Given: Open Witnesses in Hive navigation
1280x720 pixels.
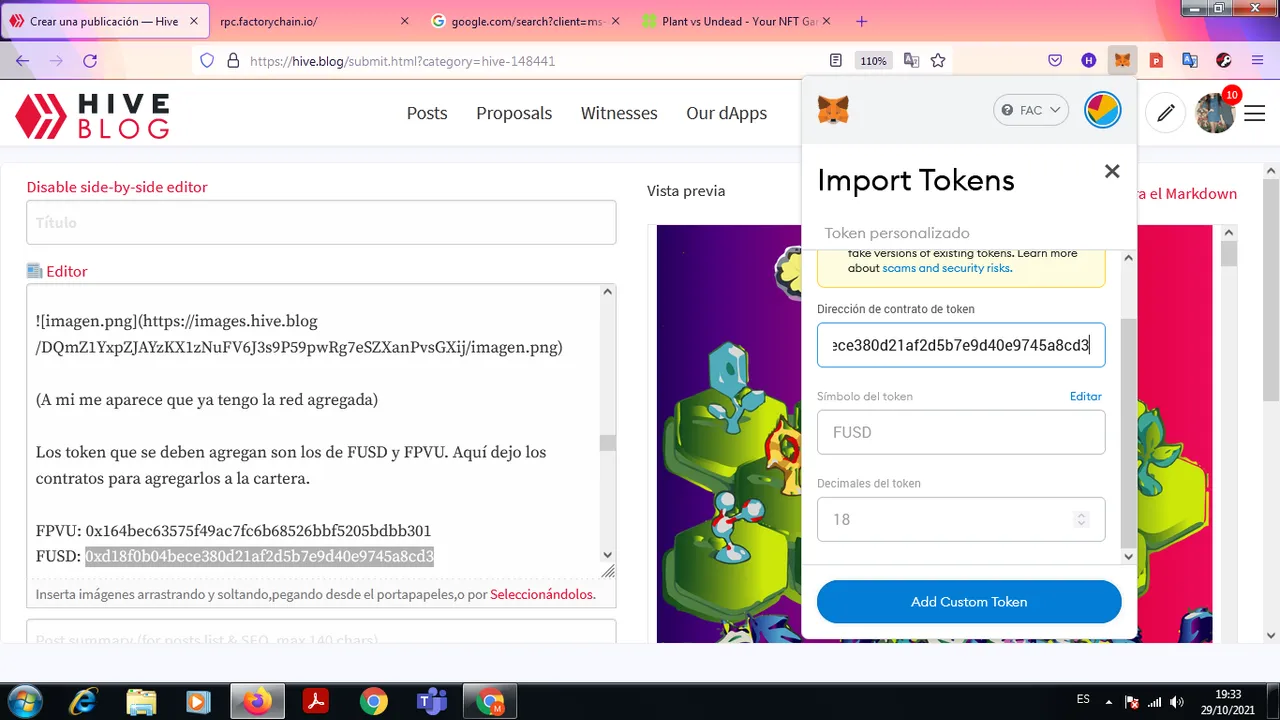Looking at the screenshot, I should pos(619,113).
